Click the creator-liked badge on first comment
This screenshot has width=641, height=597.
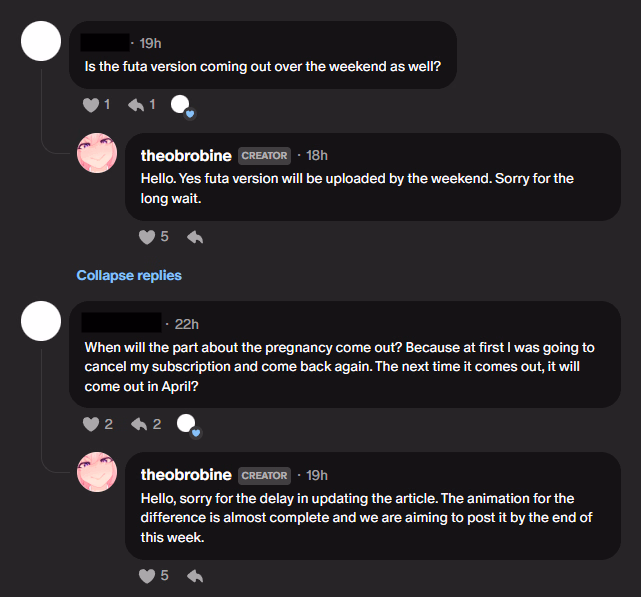(182, 105)
